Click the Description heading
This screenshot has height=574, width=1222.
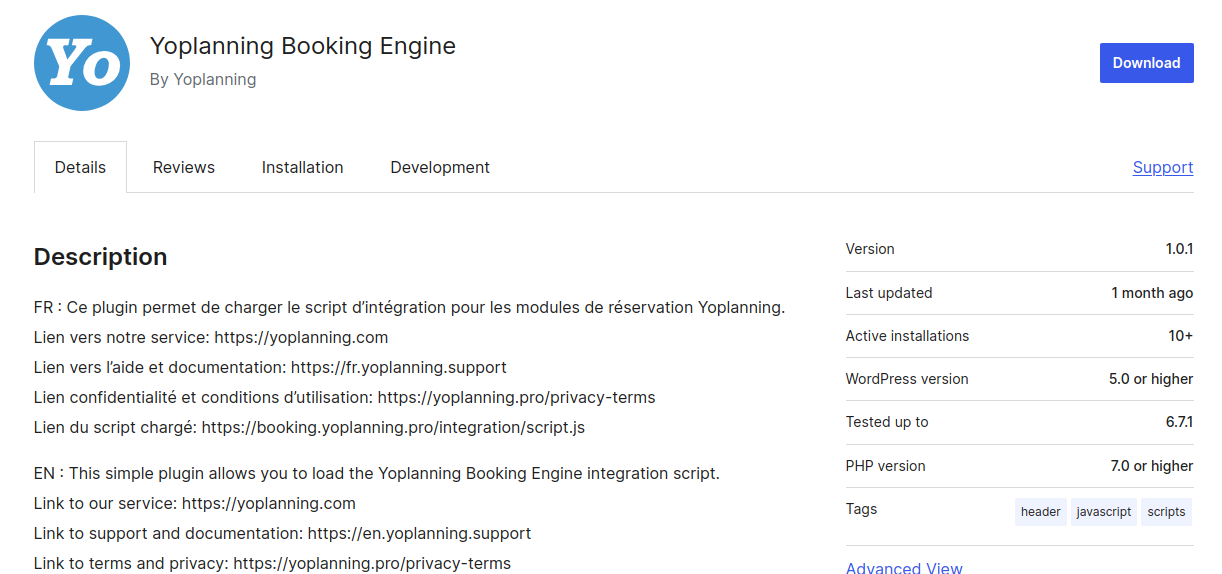coord(100,257)
